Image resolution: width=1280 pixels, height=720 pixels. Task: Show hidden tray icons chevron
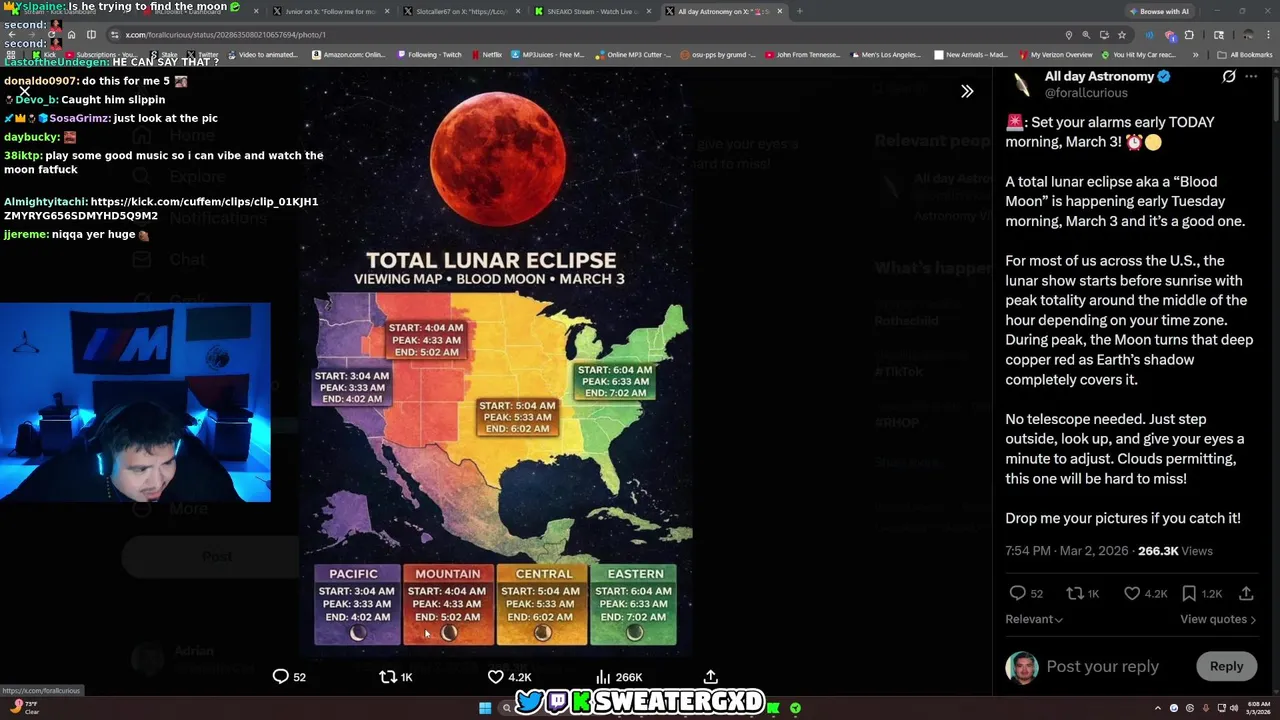point(1158,708)
